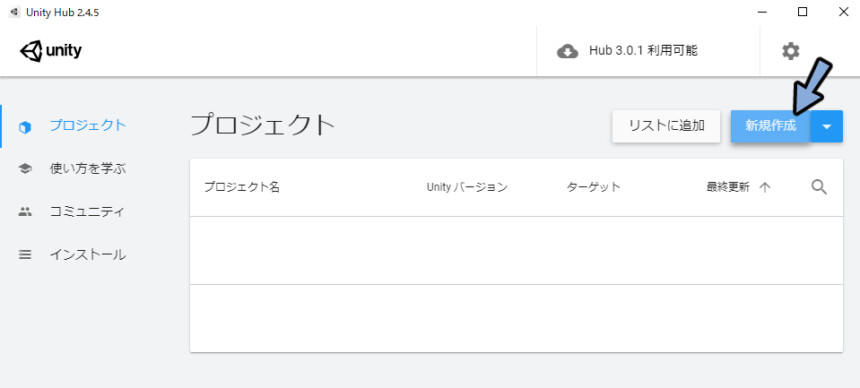Maximize the Unity Hub window
Viewport: 860px width, 388px height.
pyautogui.click(x=802, y=12)
